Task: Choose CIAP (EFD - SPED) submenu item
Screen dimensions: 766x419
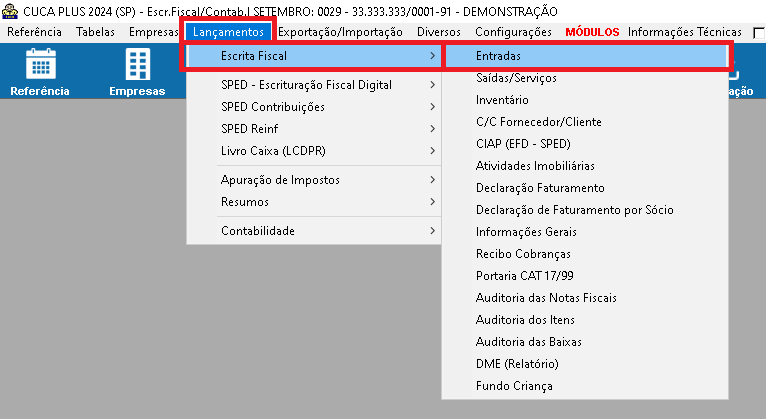Action: coord(585,144)
